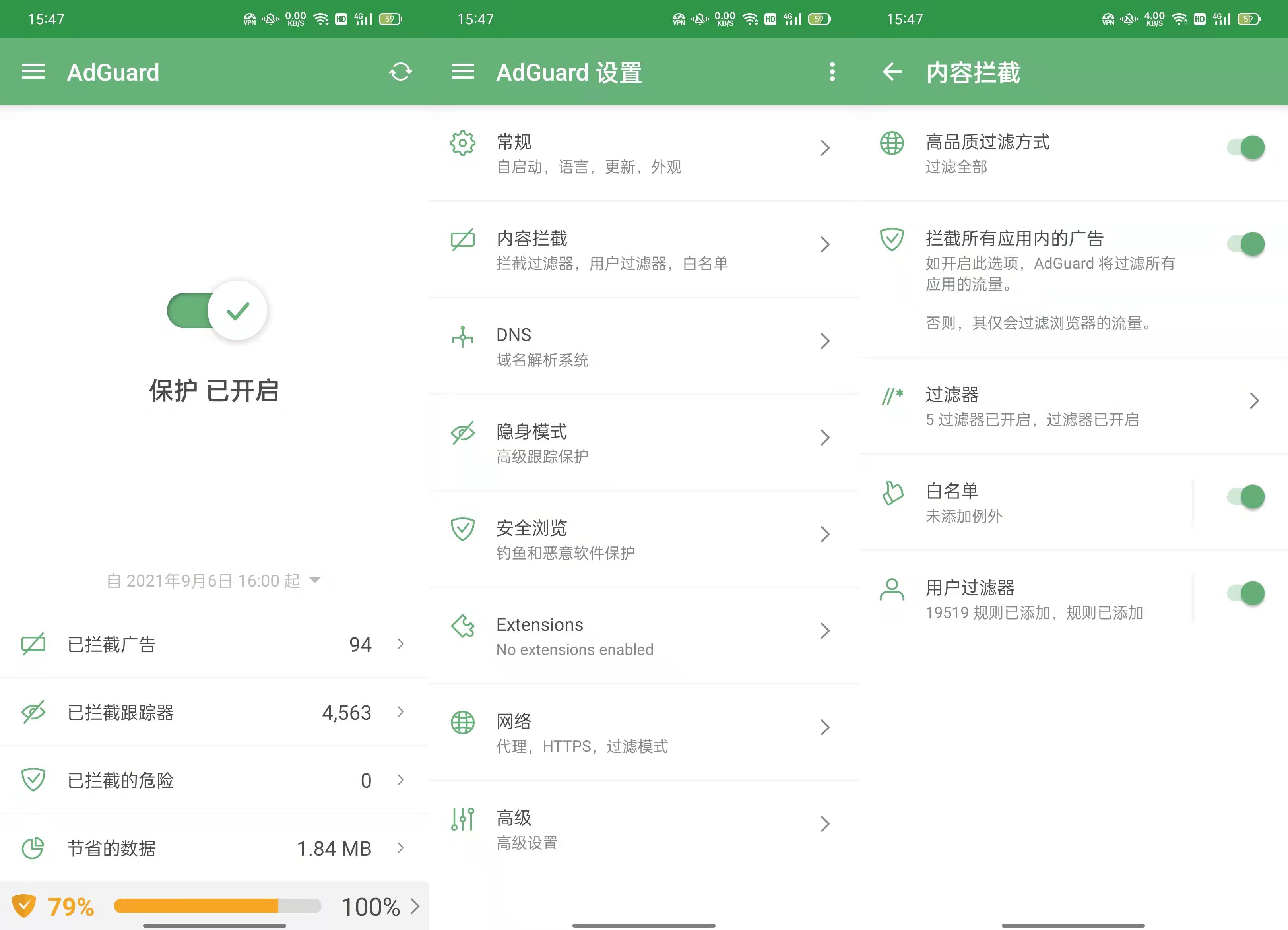Toggle 拦截所有应用内的广告 switch
This screenshot has height=930, width=1288.
(x=1245, y=244)
